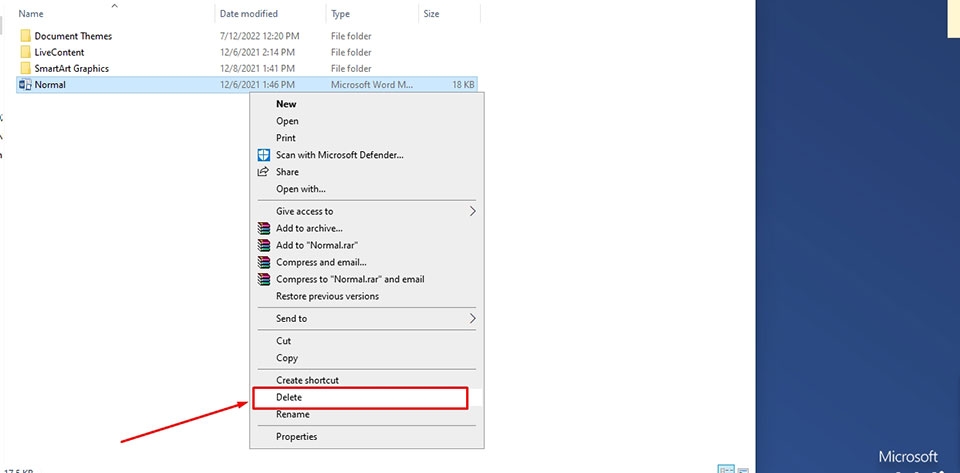The height and width of the screenshot is (473, 960).
Task: Select the SmartArt Graphics folder name
Action: [x=72, y=69]
